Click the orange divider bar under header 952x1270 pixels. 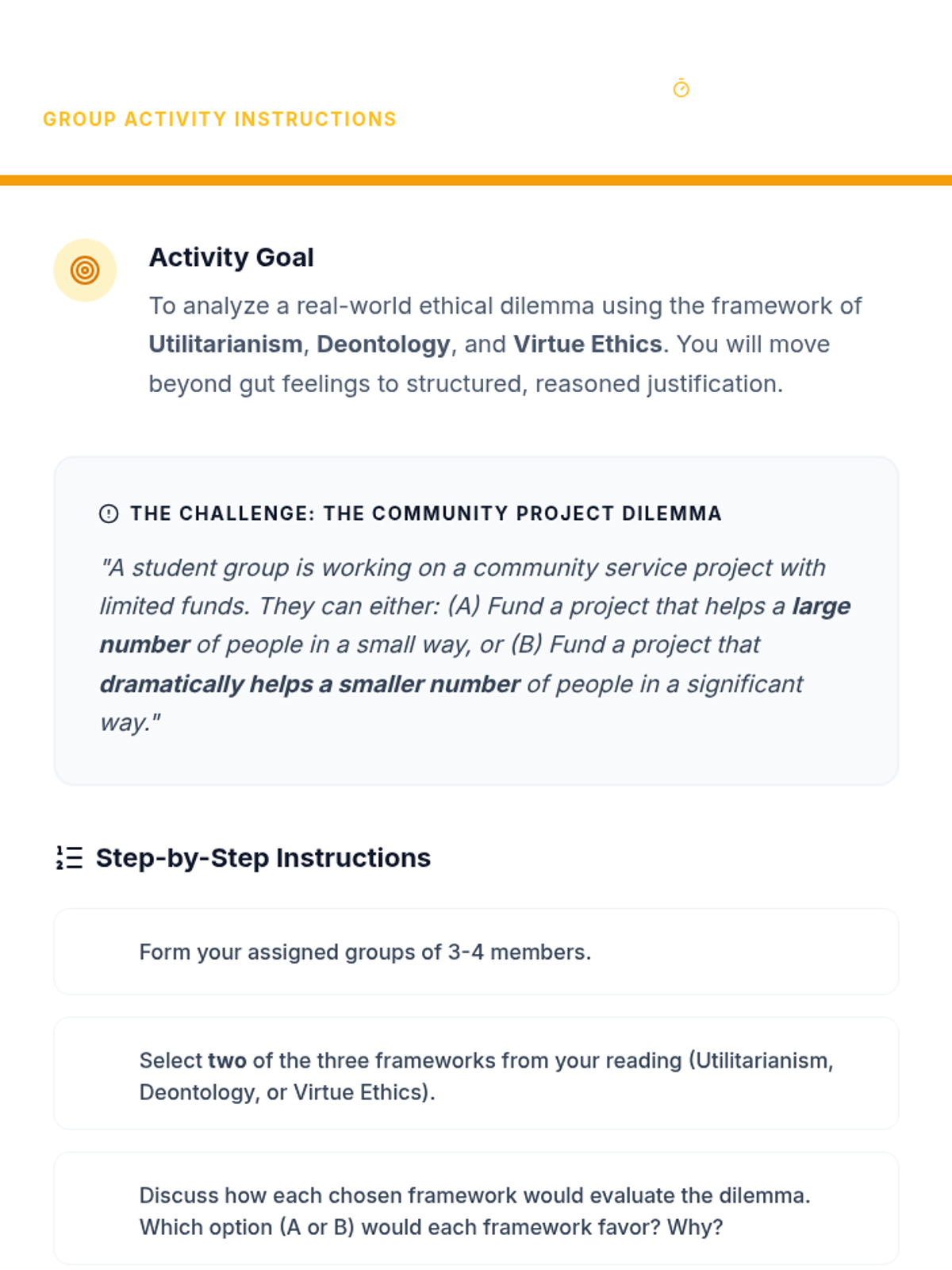point(476,180)
